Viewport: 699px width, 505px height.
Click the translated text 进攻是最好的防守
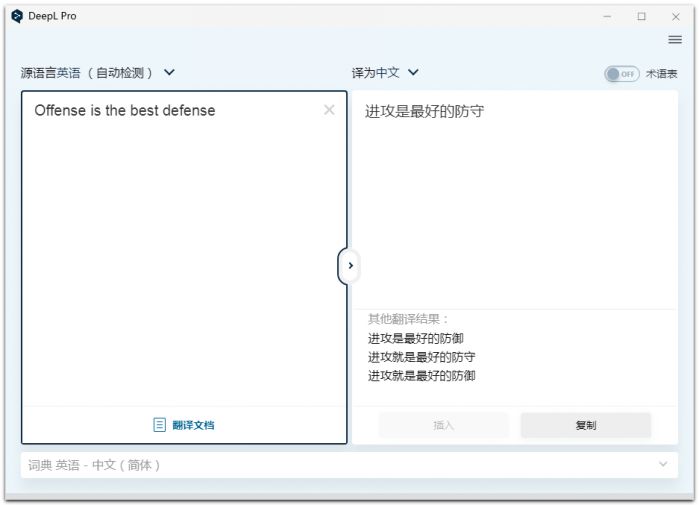424,111
